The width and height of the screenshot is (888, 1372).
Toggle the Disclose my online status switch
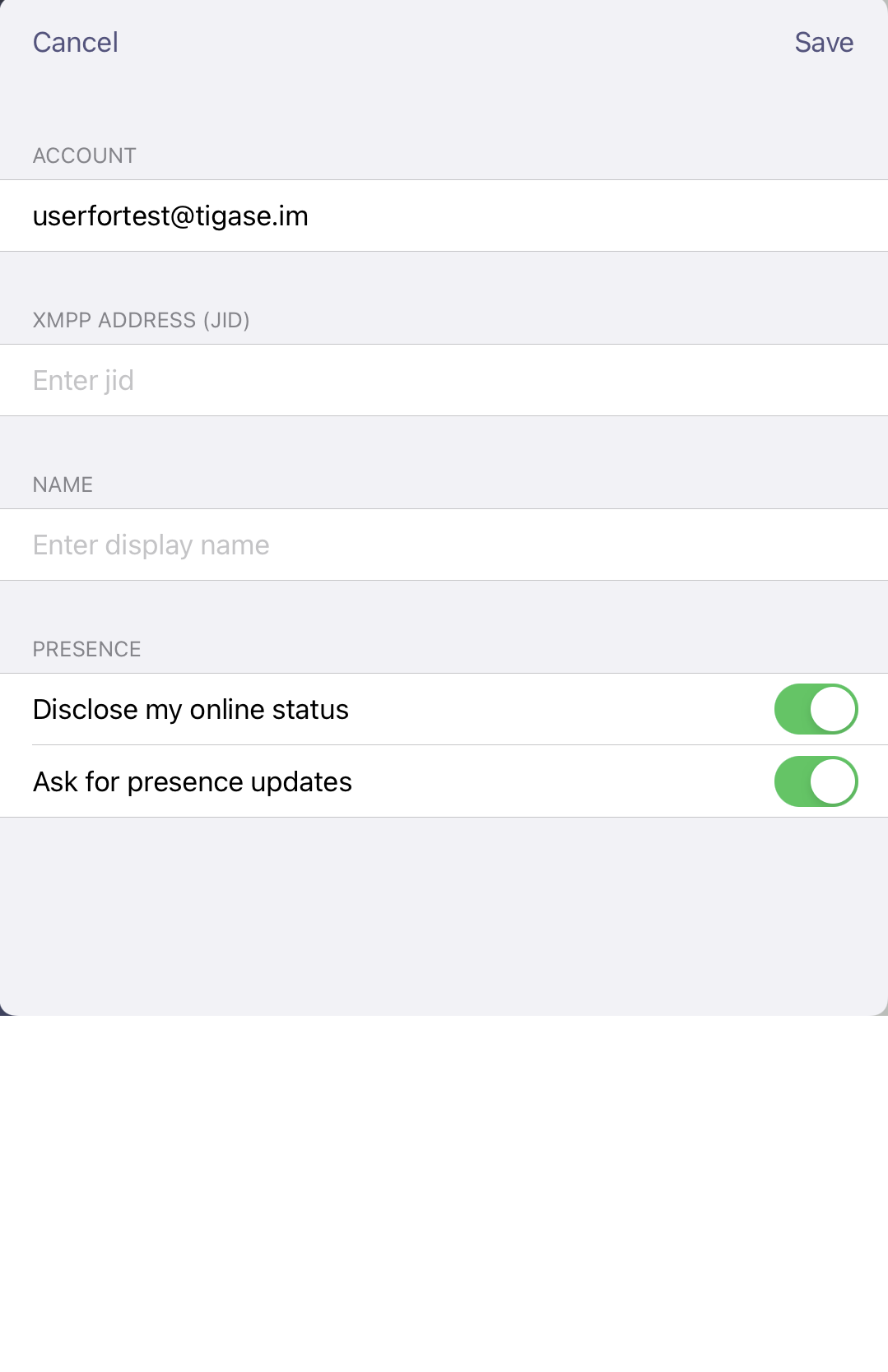coord(816,709)
